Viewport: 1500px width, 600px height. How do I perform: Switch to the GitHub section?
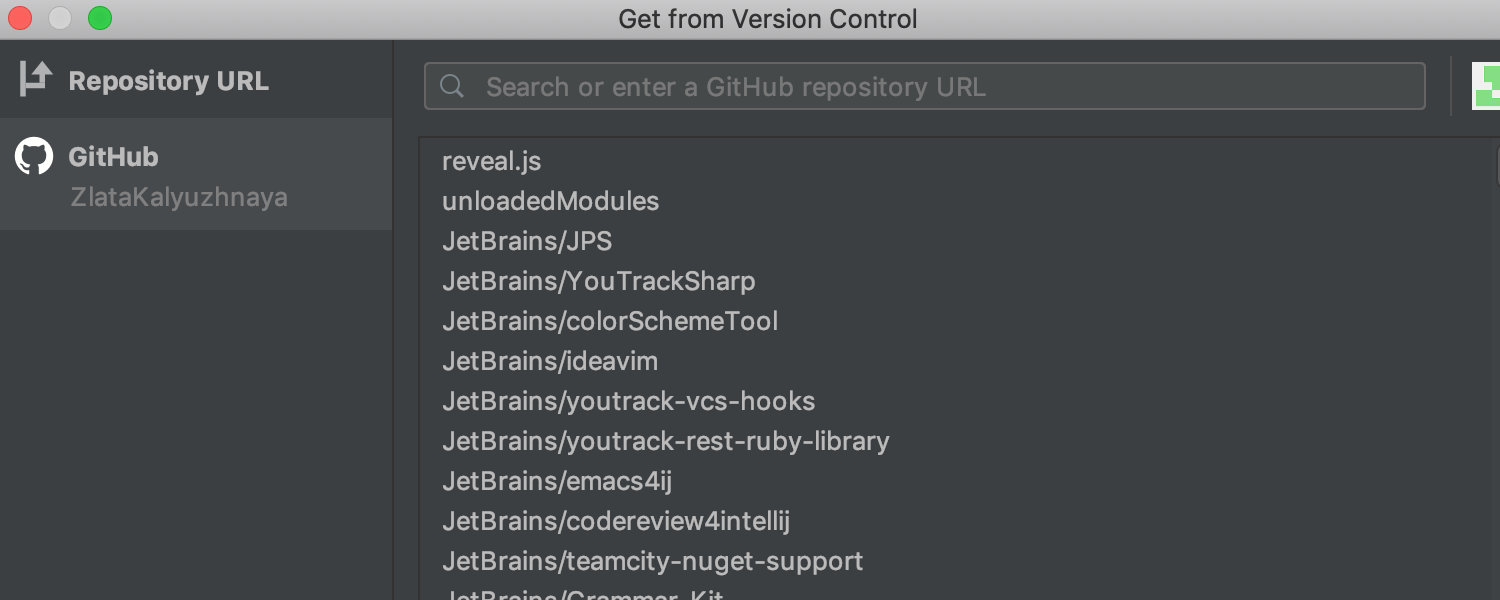point(113,156)
